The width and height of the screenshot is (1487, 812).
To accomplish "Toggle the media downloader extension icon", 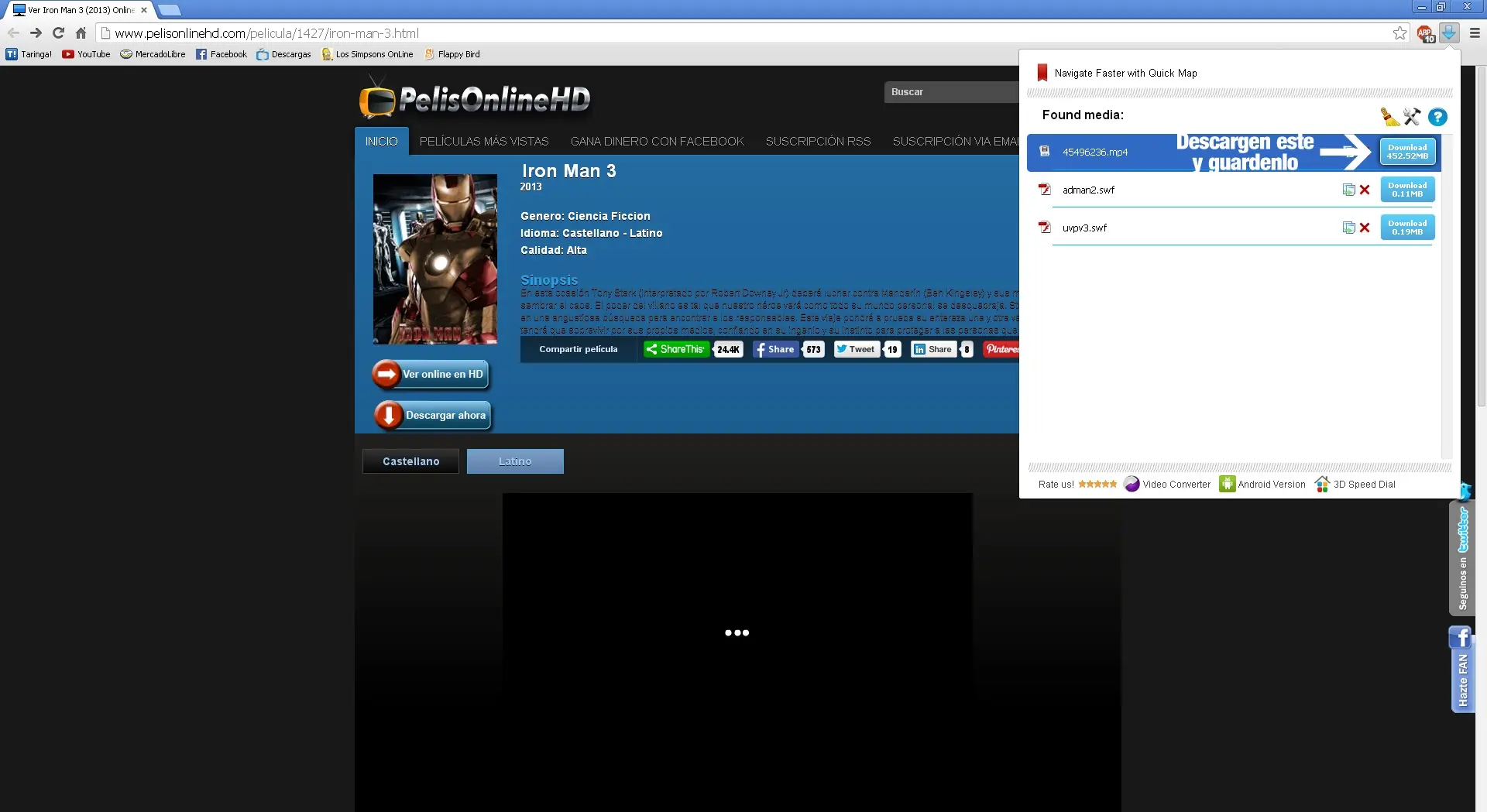I will pyautogui.click(x=1449, y=33).
